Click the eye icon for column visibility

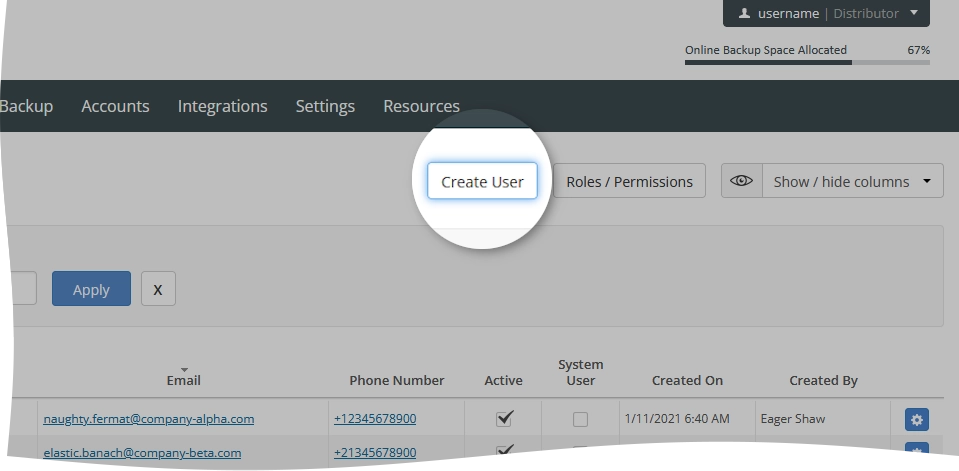pos(741,180)
